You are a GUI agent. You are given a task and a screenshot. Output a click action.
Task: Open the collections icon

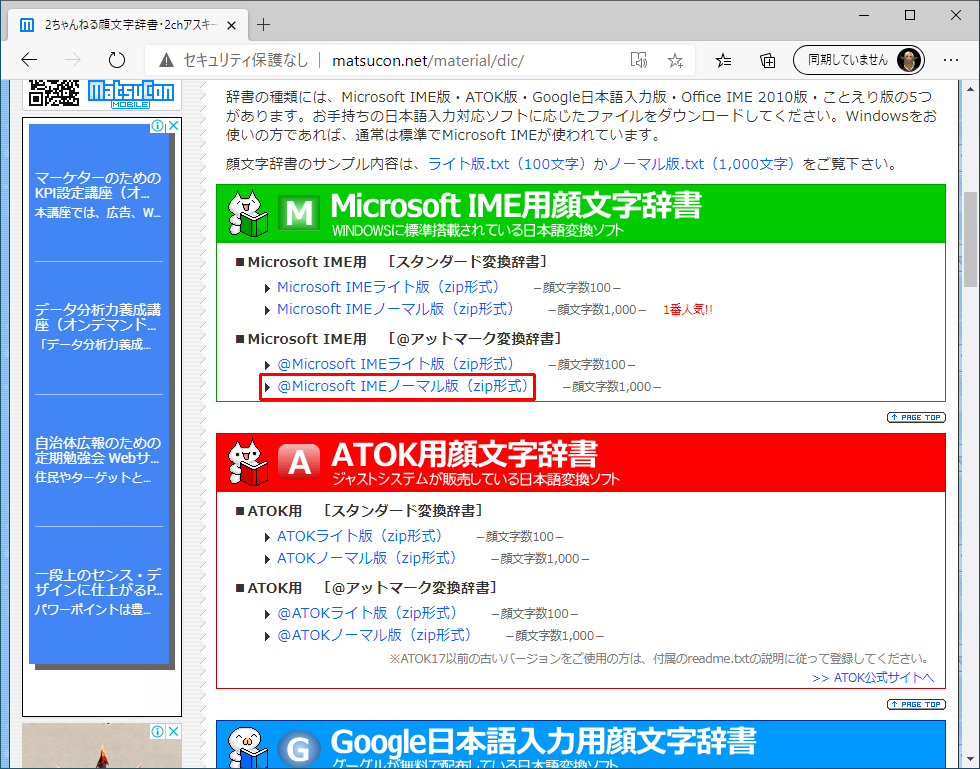click(x=768, y=60)
